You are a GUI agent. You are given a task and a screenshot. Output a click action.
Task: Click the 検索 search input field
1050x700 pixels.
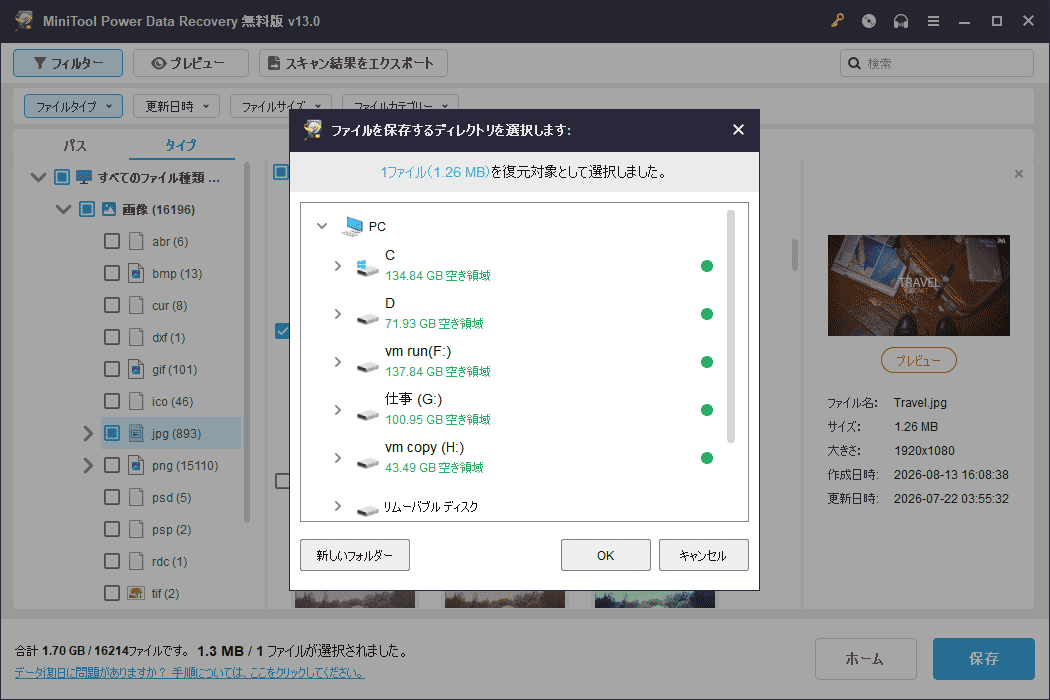[936, 63]
